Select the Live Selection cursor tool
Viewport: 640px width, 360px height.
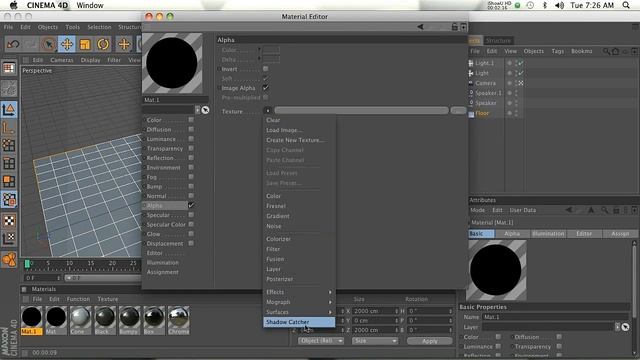click(x=49, y=44)
